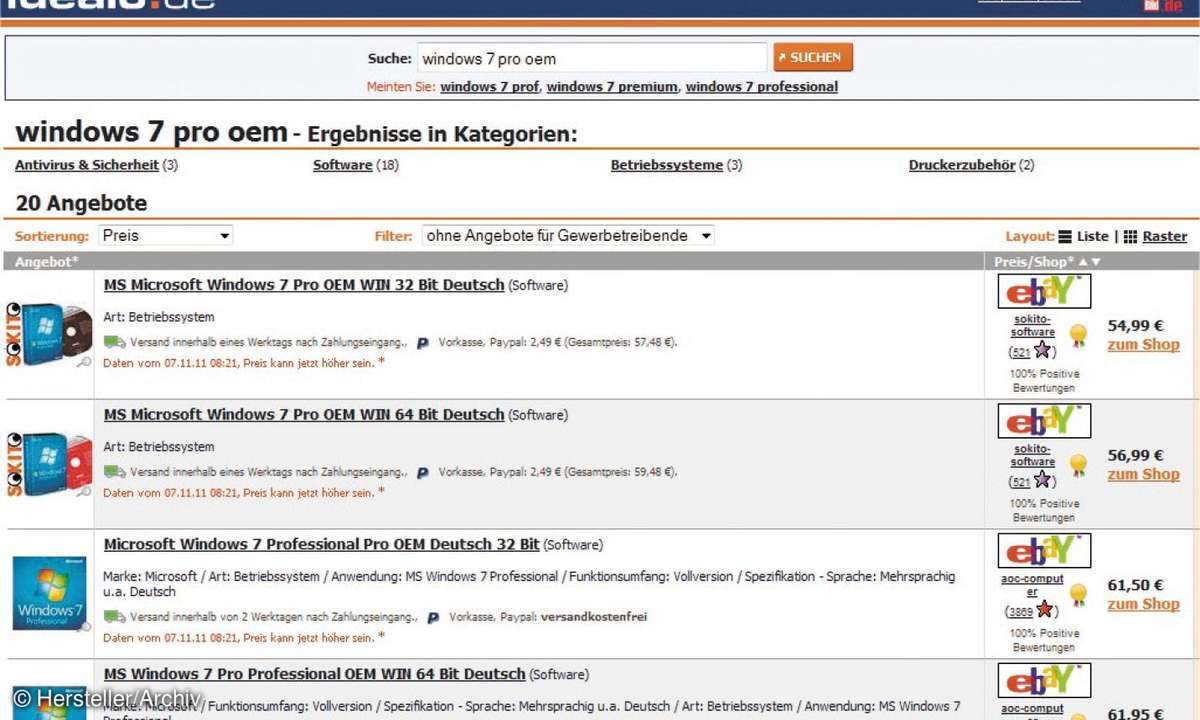Open the 'windows 7 prof' suggestion link

489,87
